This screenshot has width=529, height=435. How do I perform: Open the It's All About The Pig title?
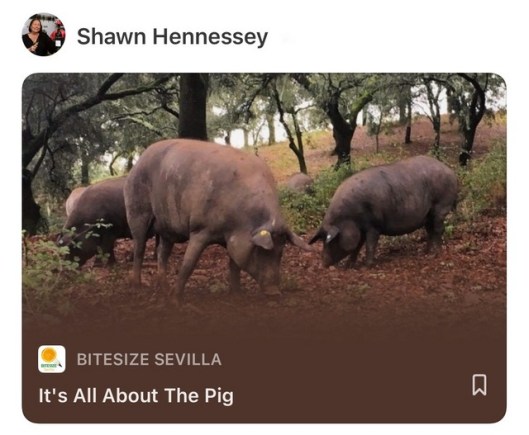[136, 396]
